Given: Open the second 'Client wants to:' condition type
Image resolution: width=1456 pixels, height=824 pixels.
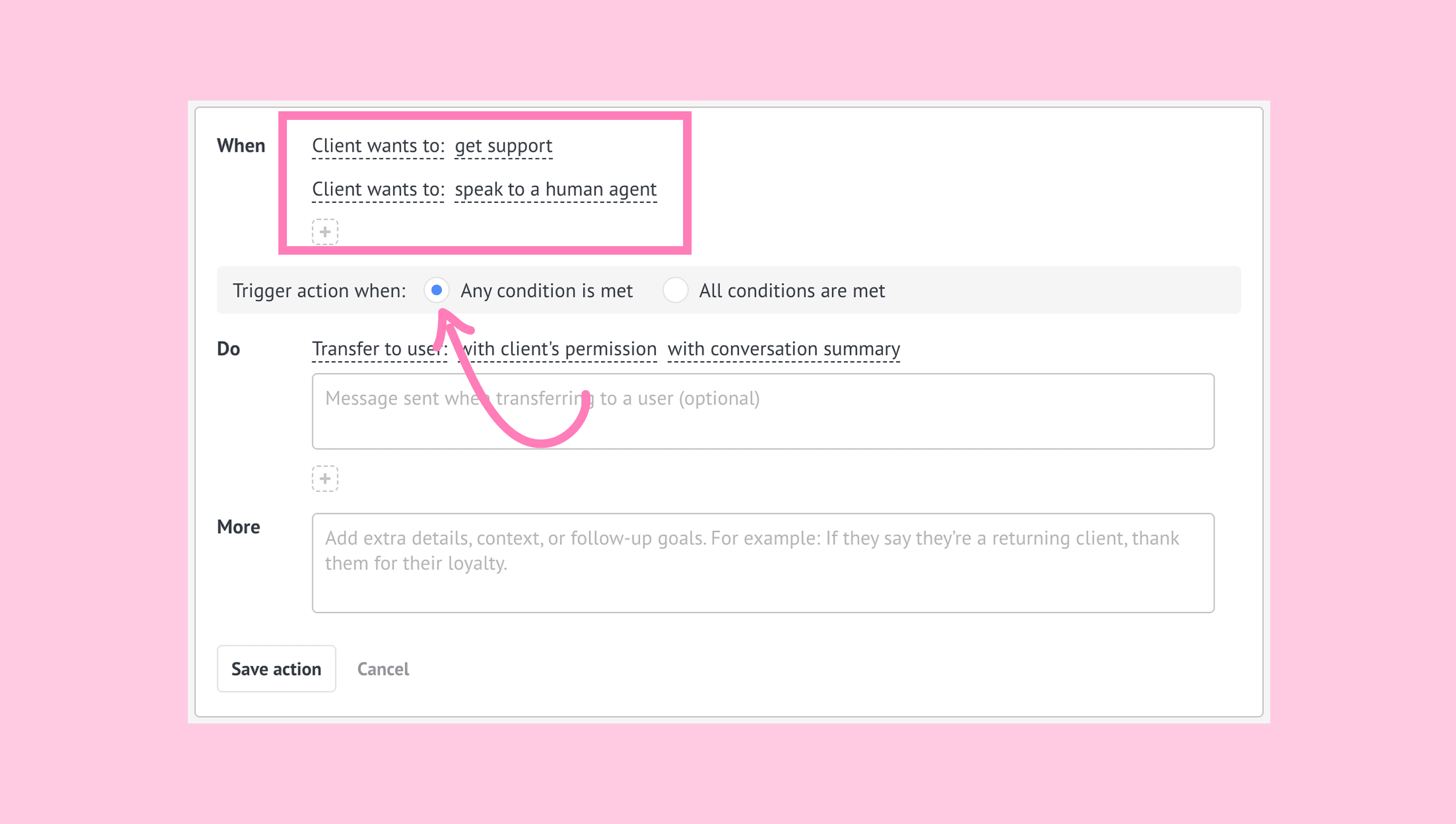Looking at the screenshot, I should point(378,189).
